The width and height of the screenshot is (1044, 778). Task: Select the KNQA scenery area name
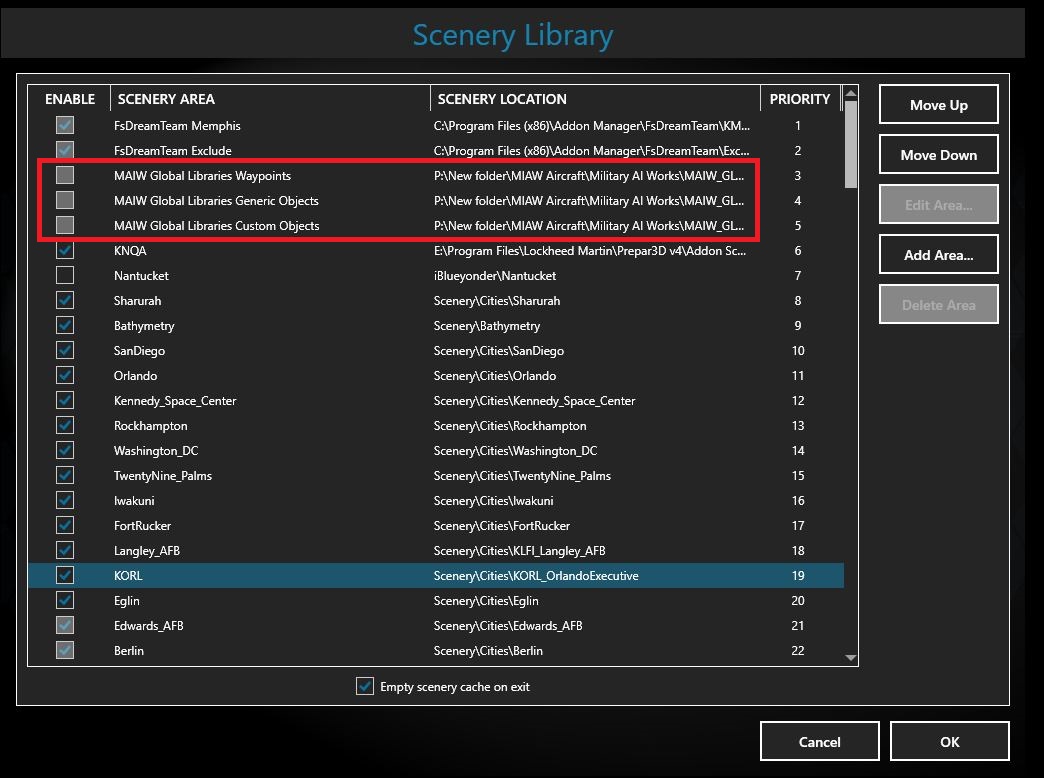130,250
